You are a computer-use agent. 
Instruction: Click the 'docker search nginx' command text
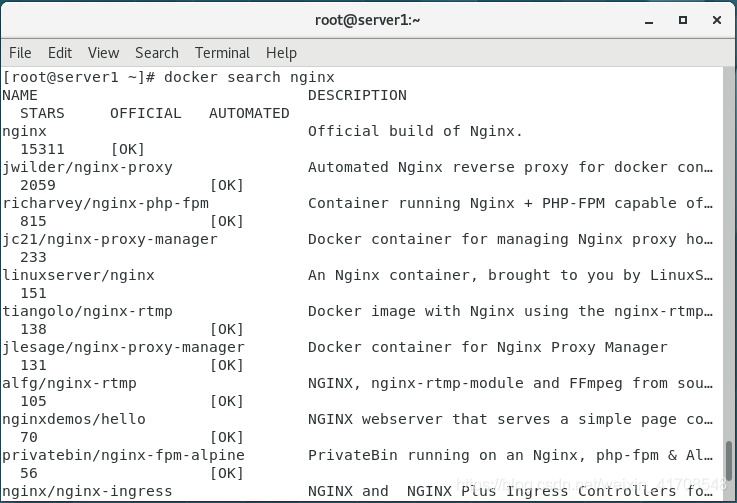pyautogui.click(x=249, y=77)
